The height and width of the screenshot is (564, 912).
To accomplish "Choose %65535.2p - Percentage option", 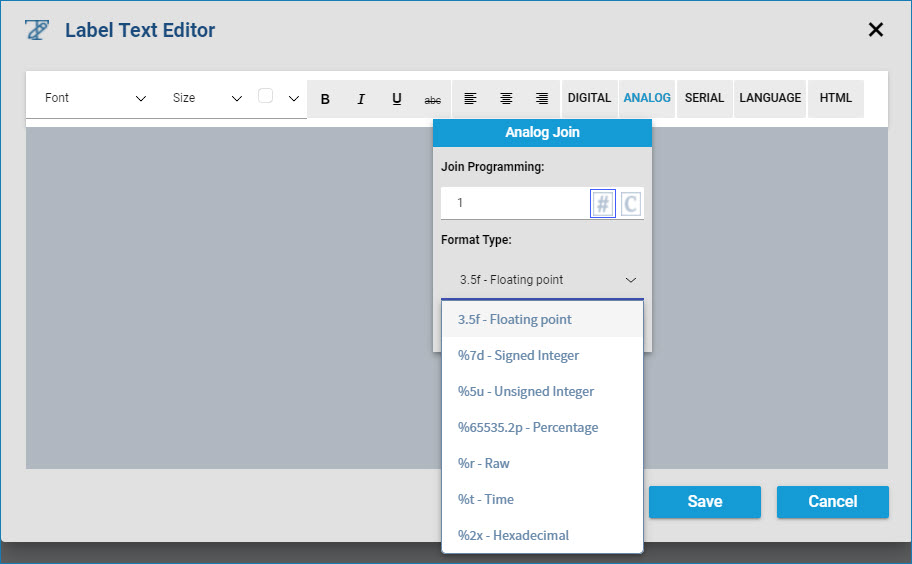I will (x=542, y=427).
